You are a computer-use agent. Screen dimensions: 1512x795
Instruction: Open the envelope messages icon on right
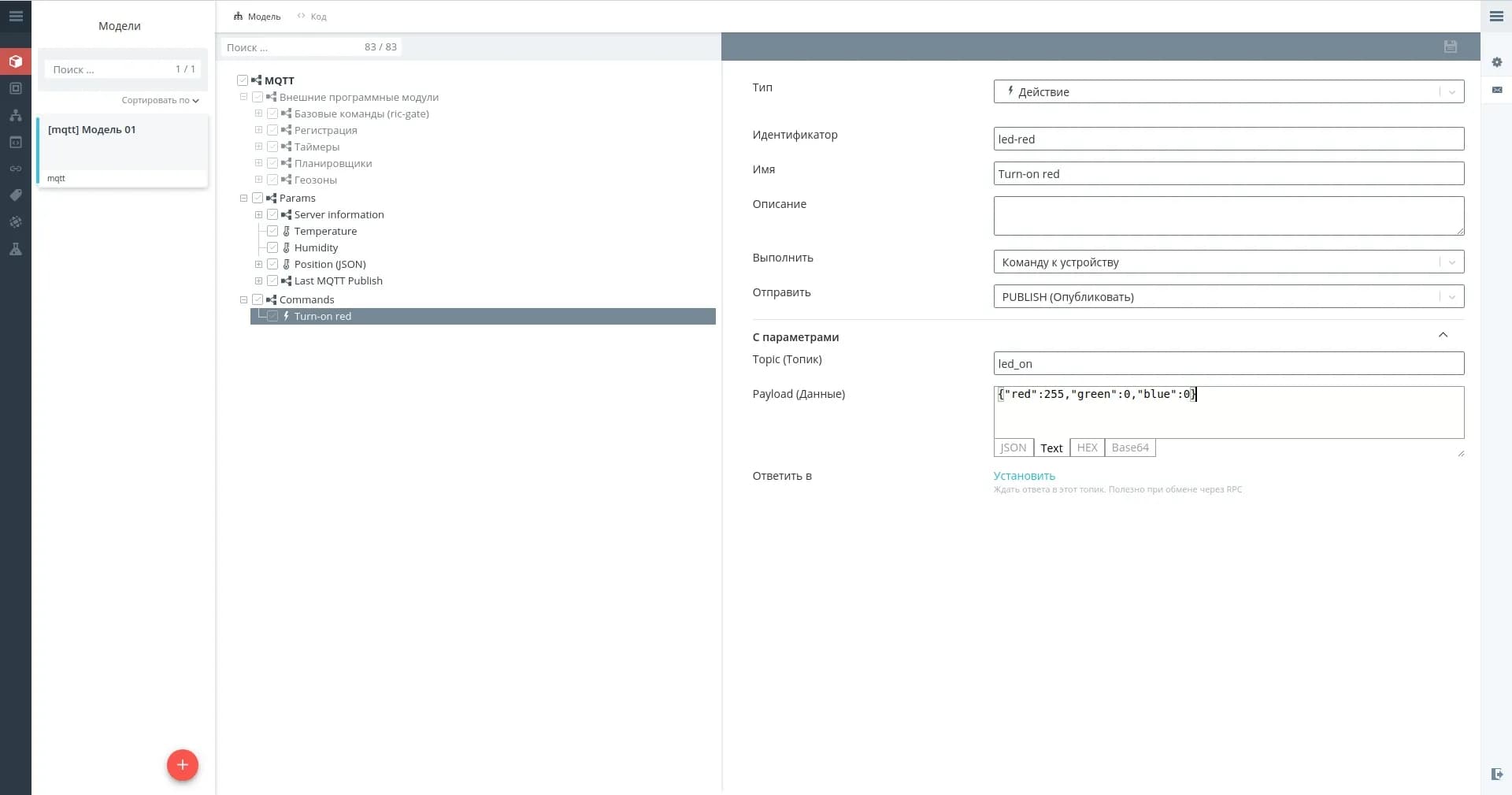point(1496,90)
